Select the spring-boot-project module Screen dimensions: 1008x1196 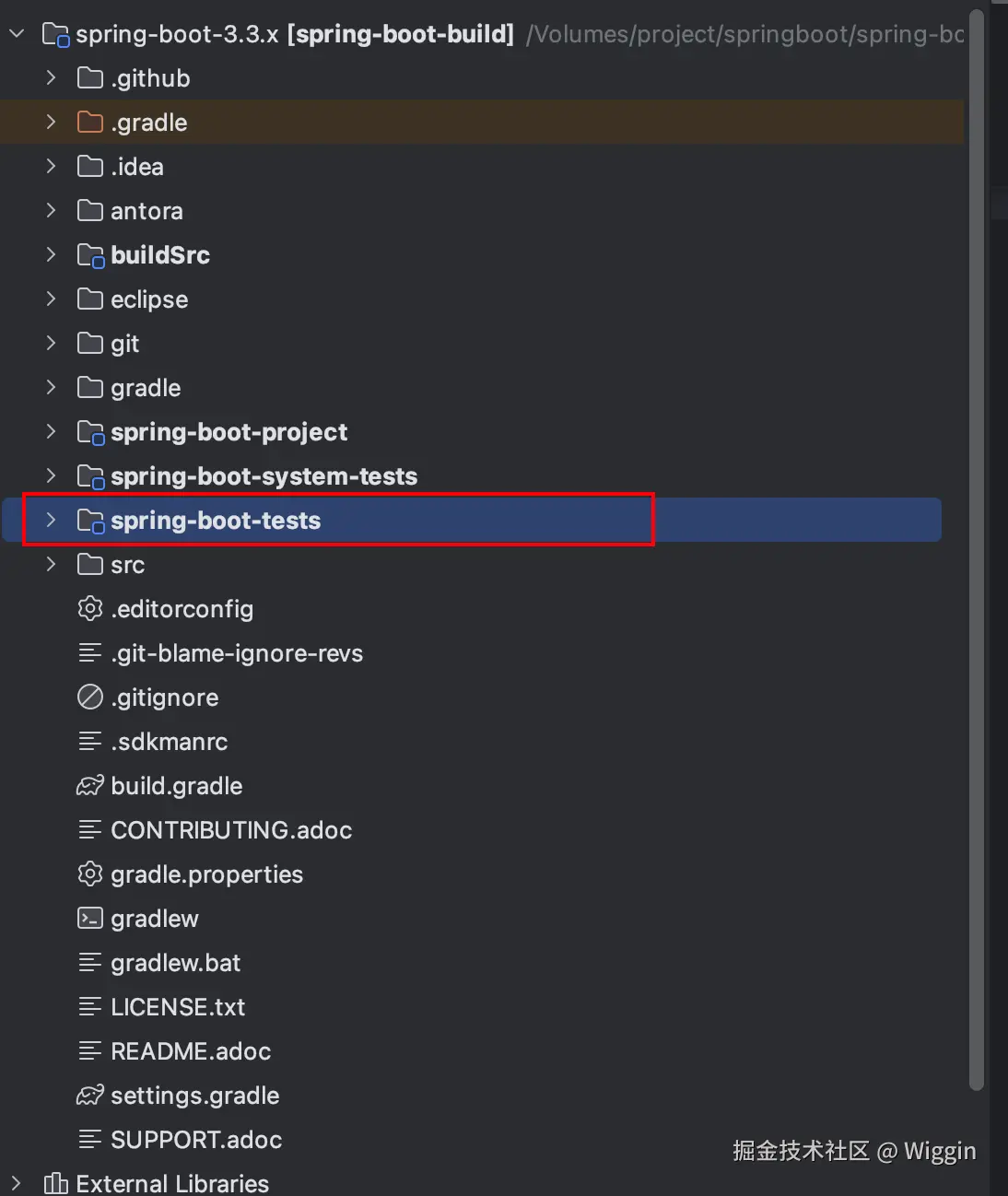tap(229, 432)
